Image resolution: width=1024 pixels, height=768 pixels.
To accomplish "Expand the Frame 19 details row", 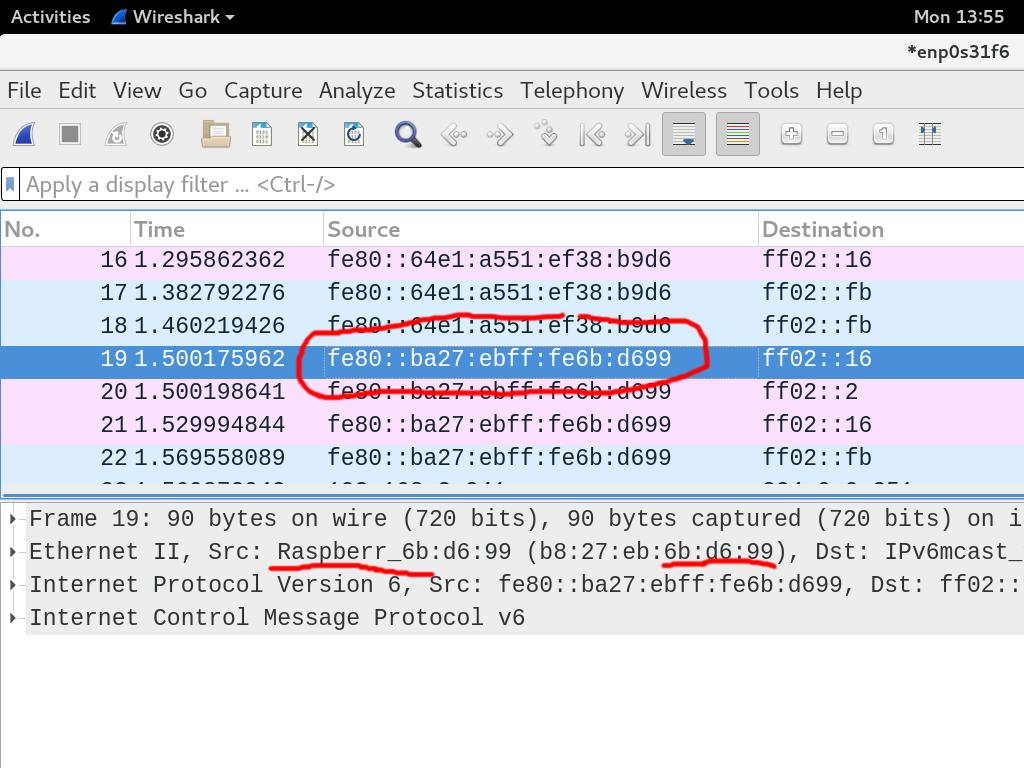I will click(12, 519).
